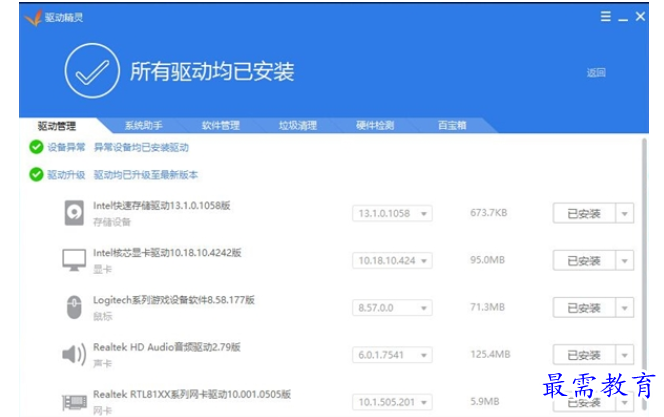Click size value 5.9MB
Image resolution: width=664 pixels, height=417 pixels.
[x=484, y=401]
